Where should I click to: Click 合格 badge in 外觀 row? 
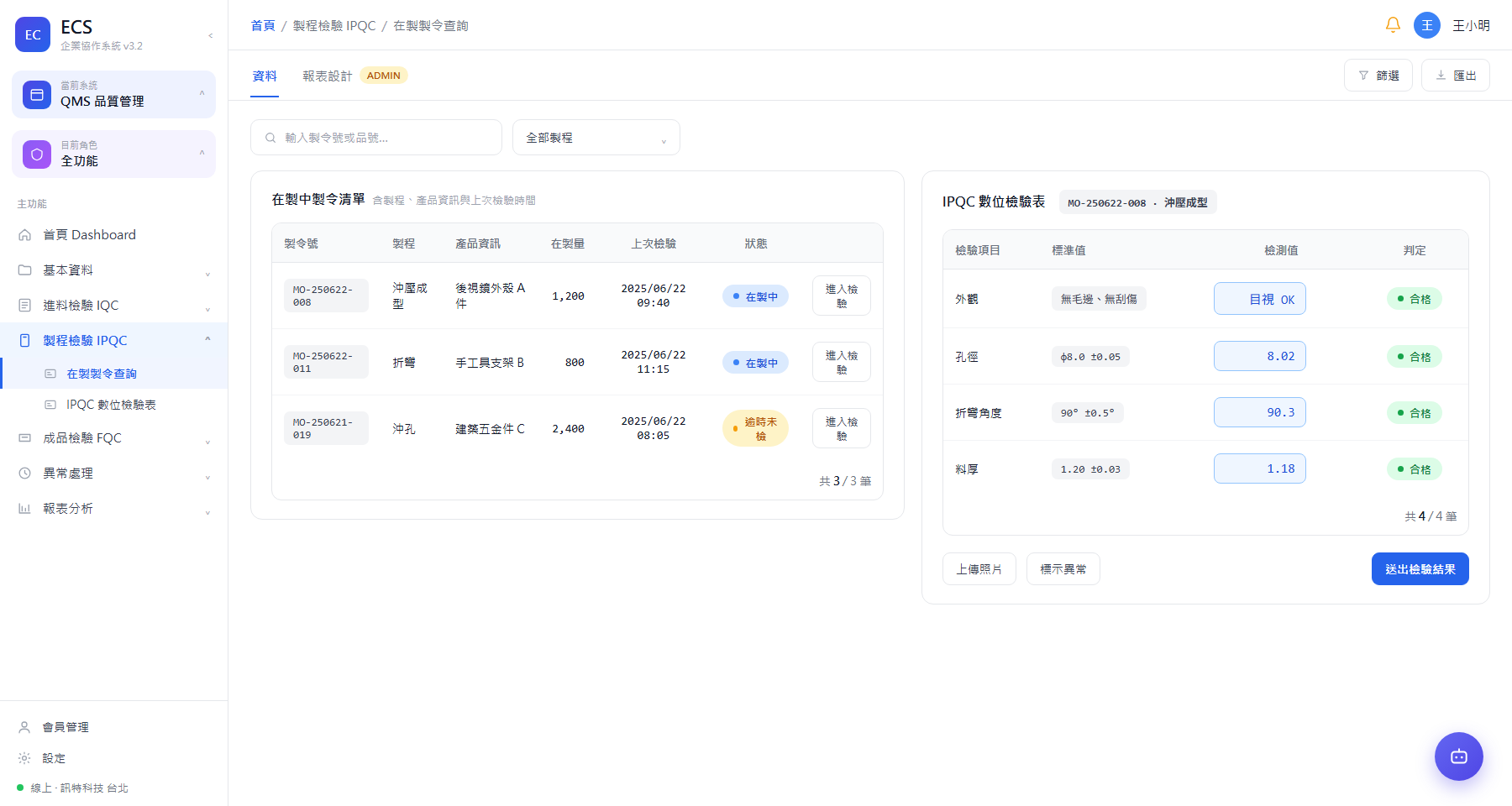[x=1415, y=299]
